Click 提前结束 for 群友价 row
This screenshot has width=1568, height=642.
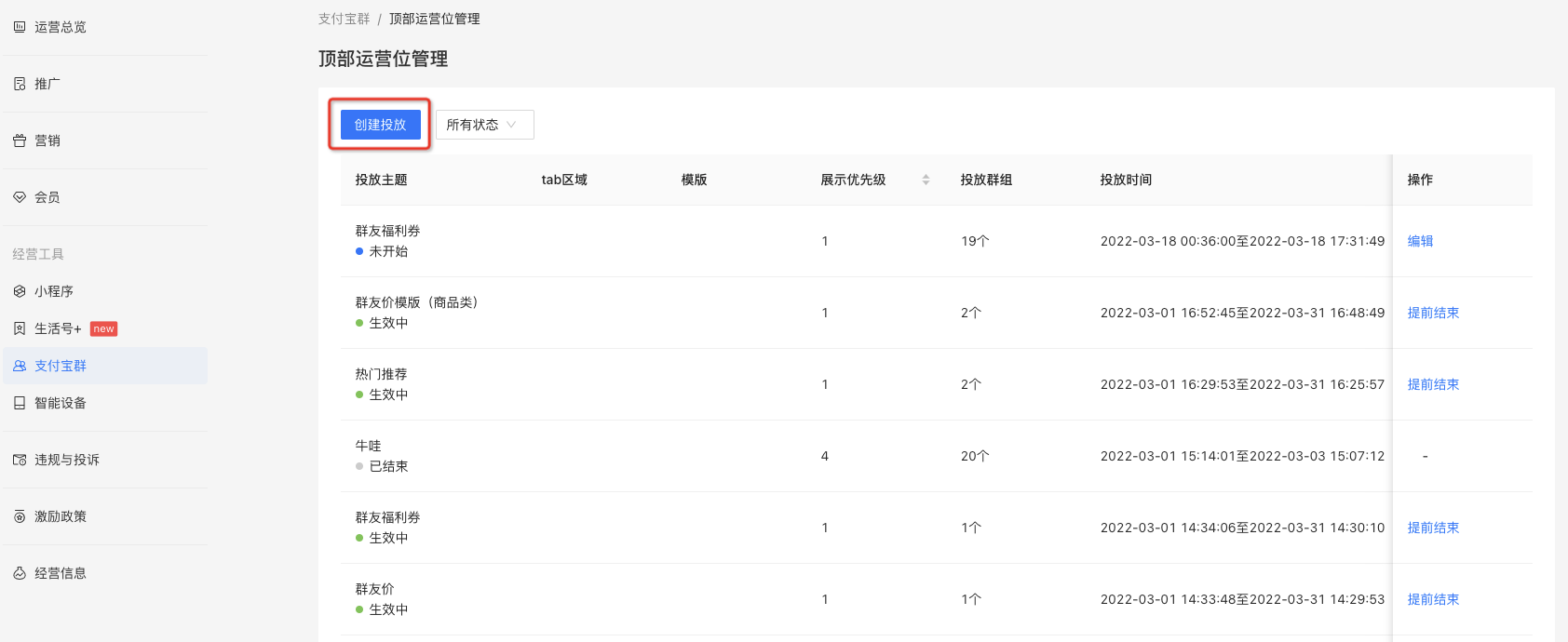(1433, 599)
